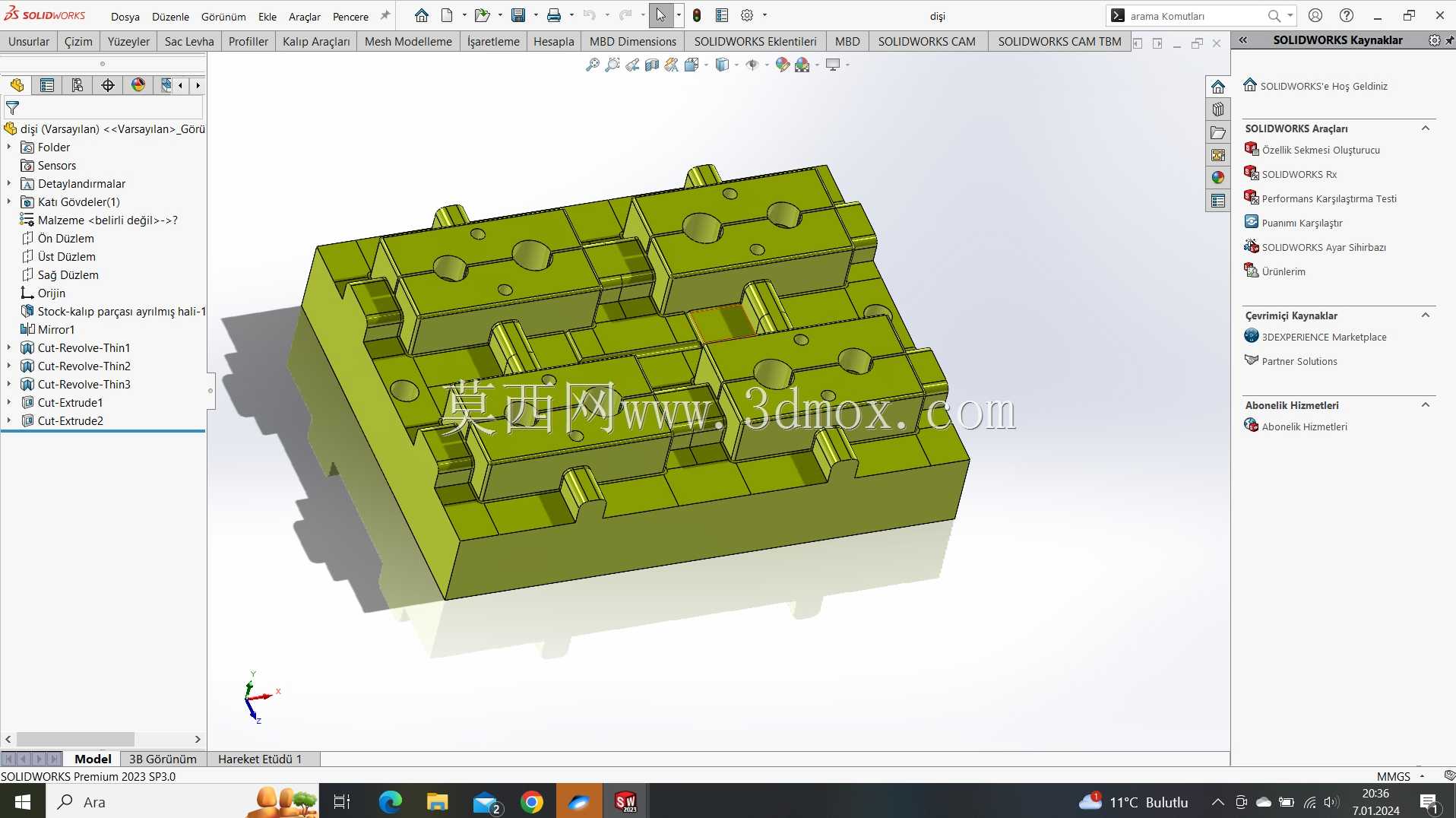Open the FeatureManager design tree tab
1456x818 pixels.
point(17,85)
